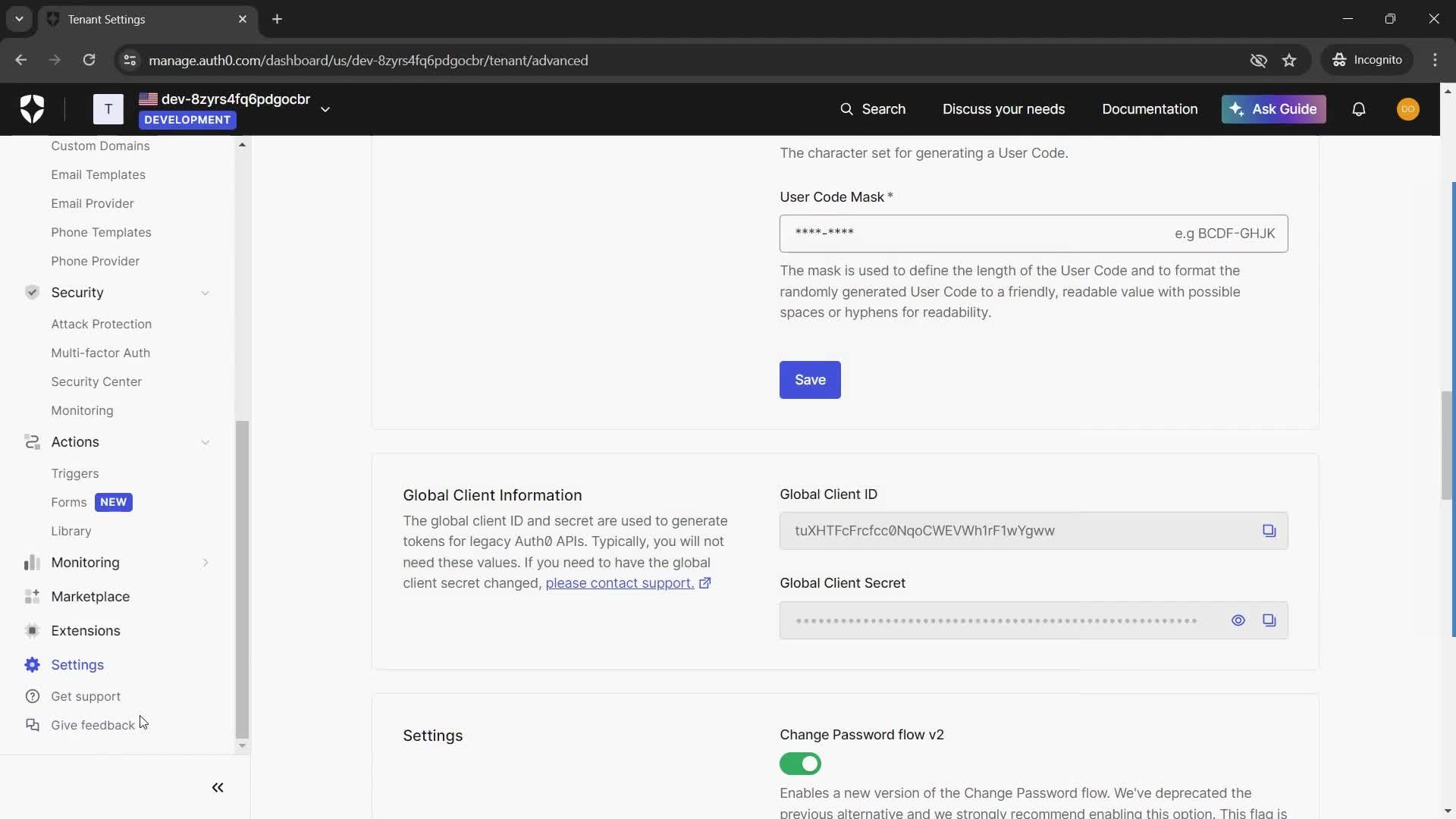Open the tenant avatar T tile
This screenshot has width=1456, height=819.
point(108,109)
